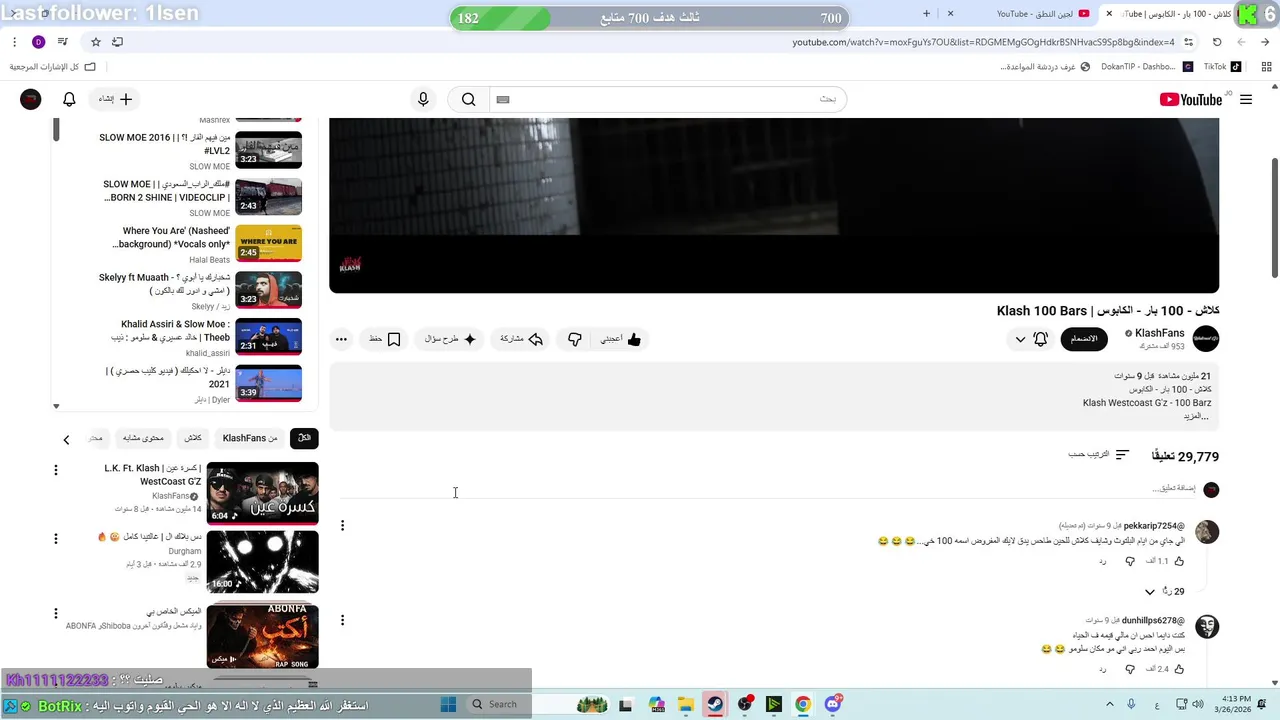Show hidden system tray icons
Screen dimensions: 1280x720
tap(1108, 704)
